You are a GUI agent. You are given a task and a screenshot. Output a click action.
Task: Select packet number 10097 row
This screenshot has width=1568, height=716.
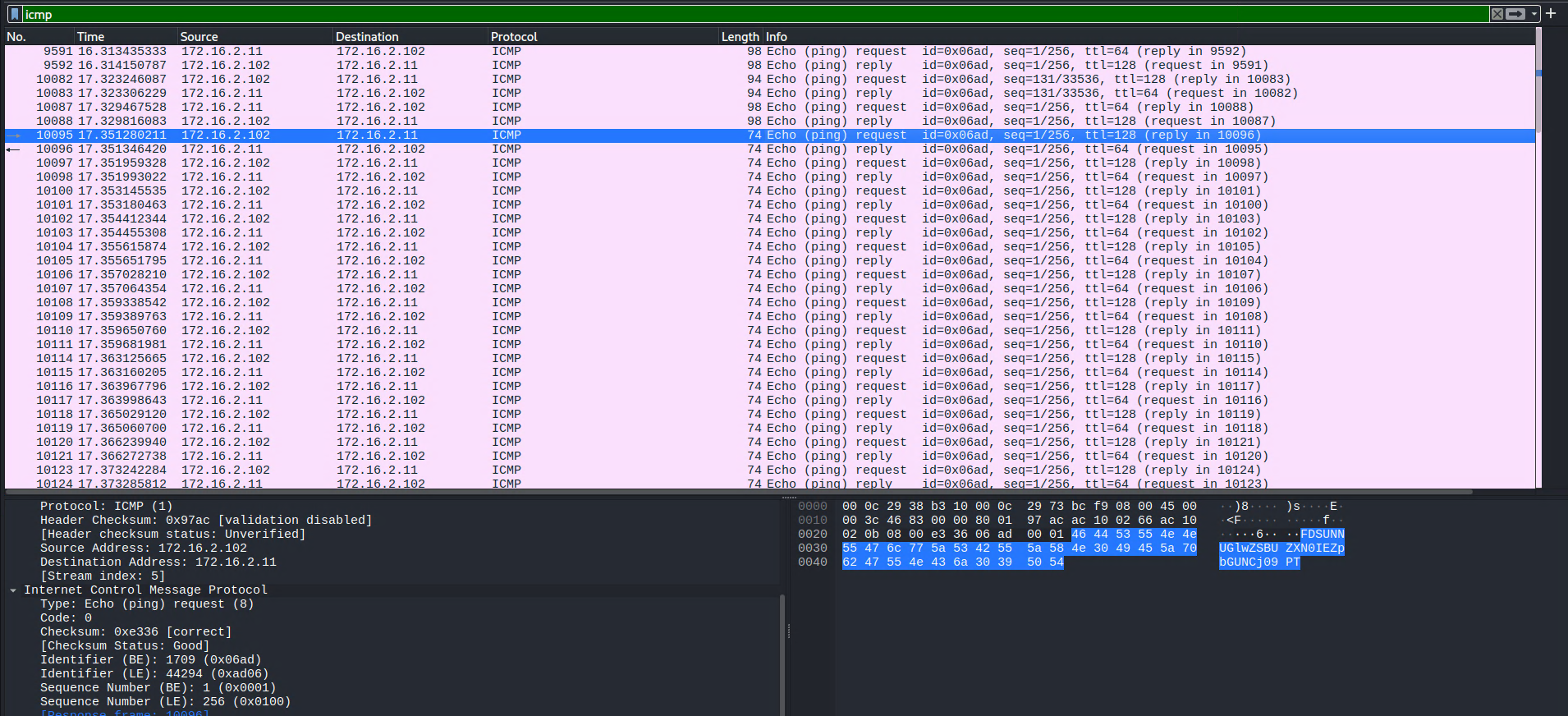[769, 163]
